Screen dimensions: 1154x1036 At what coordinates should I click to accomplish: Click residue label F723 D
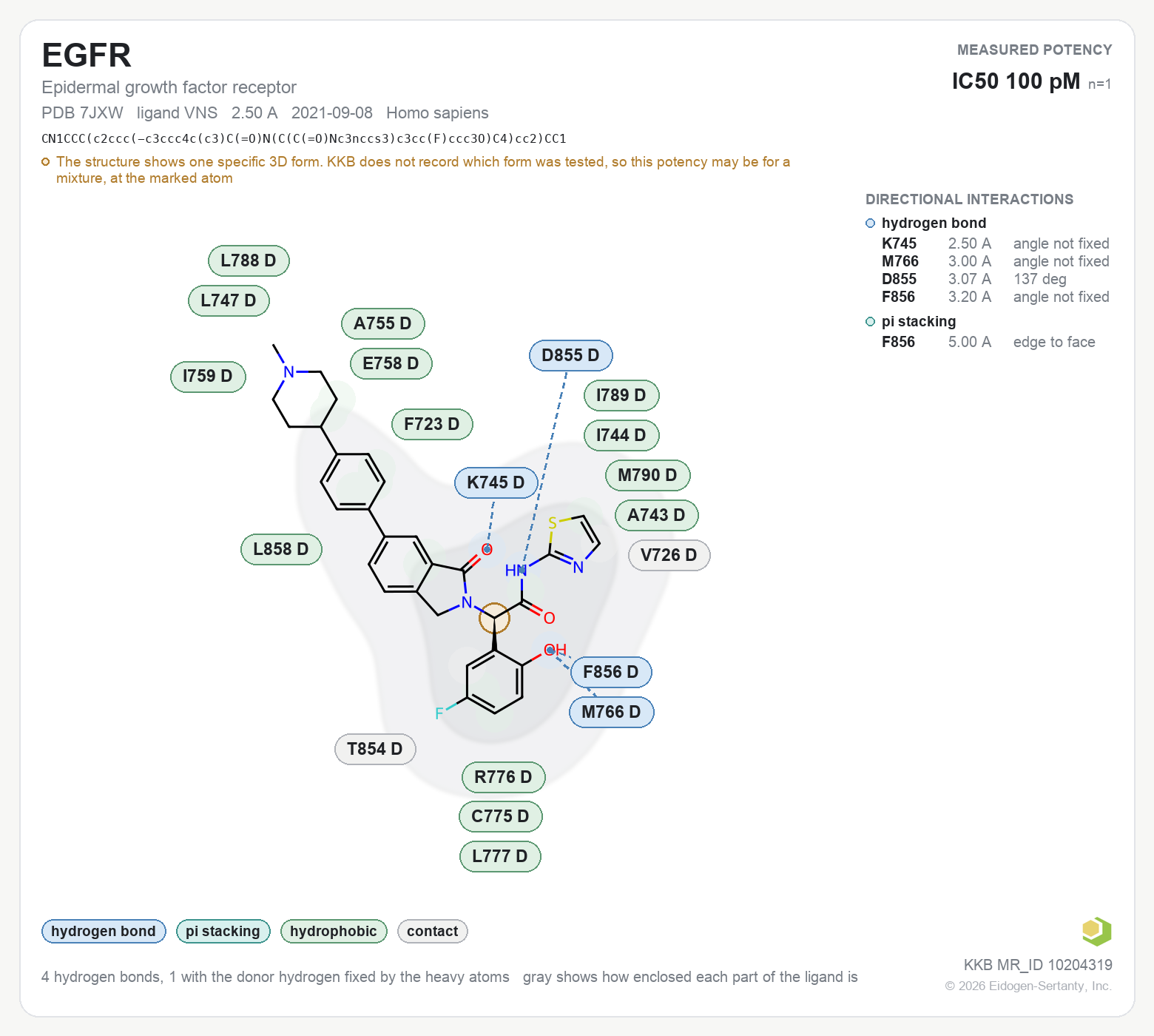432,424
